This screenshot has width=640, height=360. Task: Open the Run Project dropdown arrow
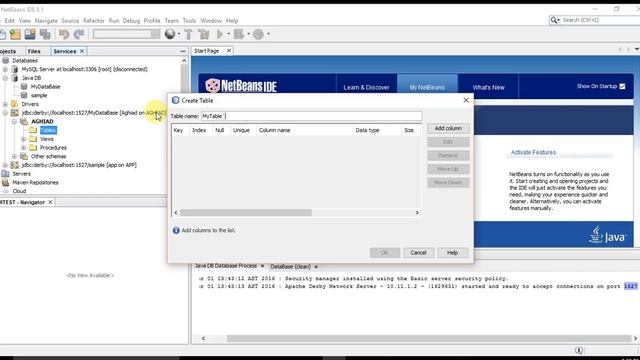(x=229, y=34)
